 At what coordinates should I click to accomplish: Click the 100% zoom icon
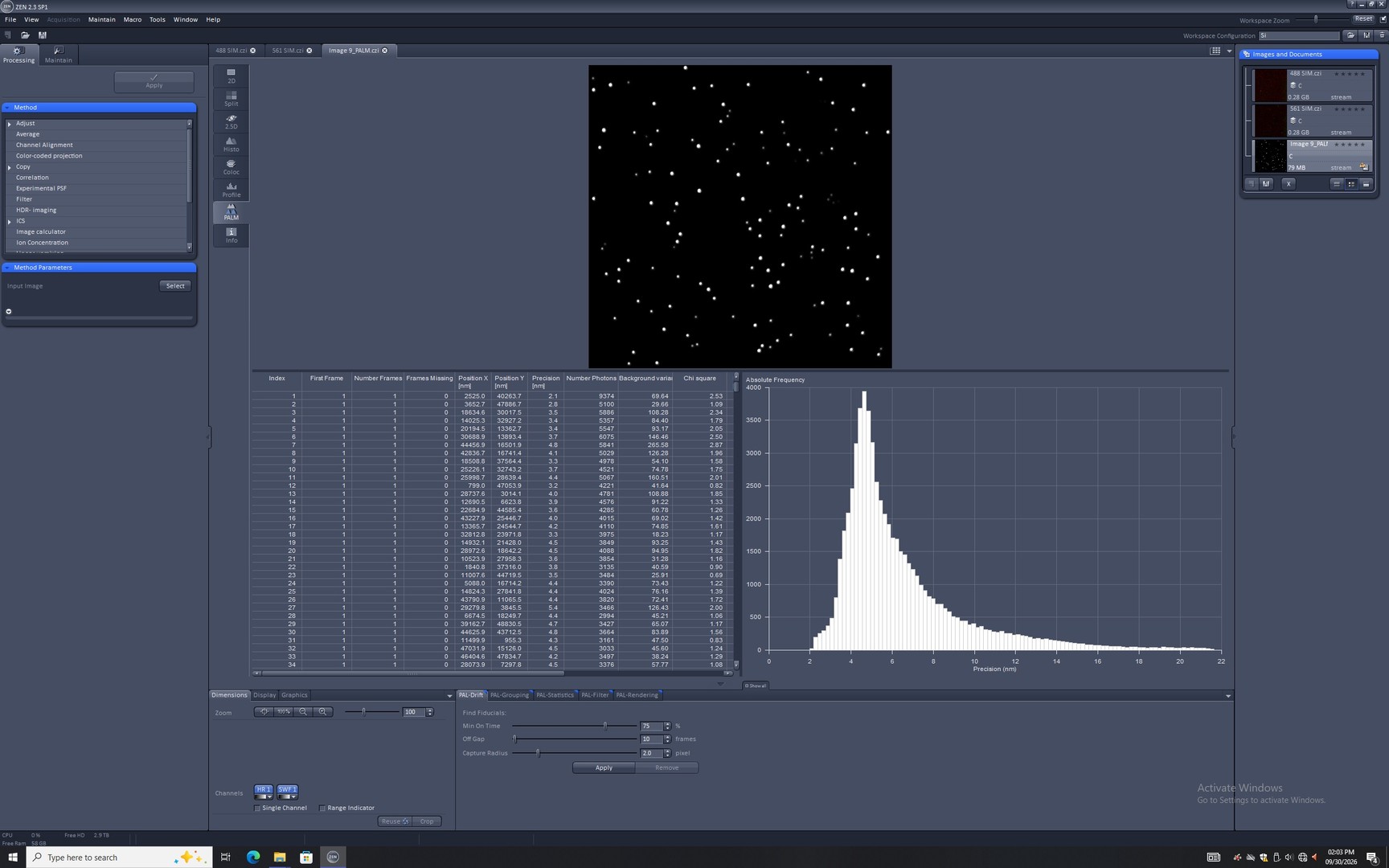click(x=284, y=712)
